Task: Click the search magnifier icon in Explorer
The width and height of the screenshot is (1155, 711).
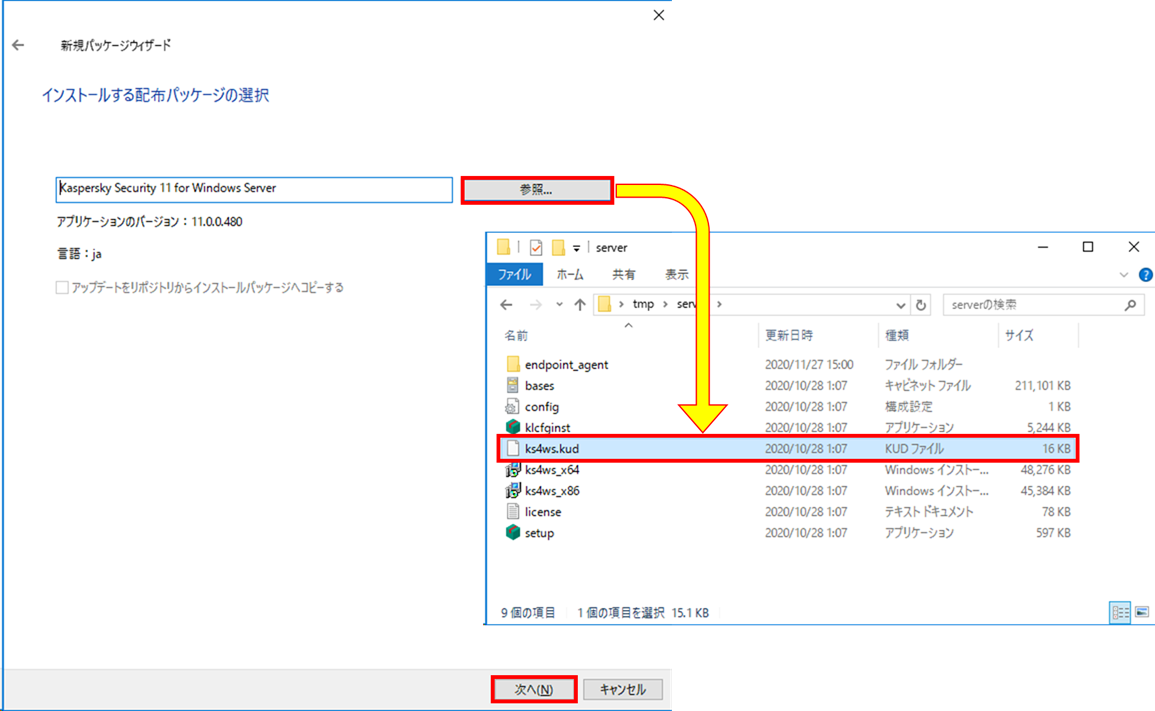Action: pos(1130,304)
